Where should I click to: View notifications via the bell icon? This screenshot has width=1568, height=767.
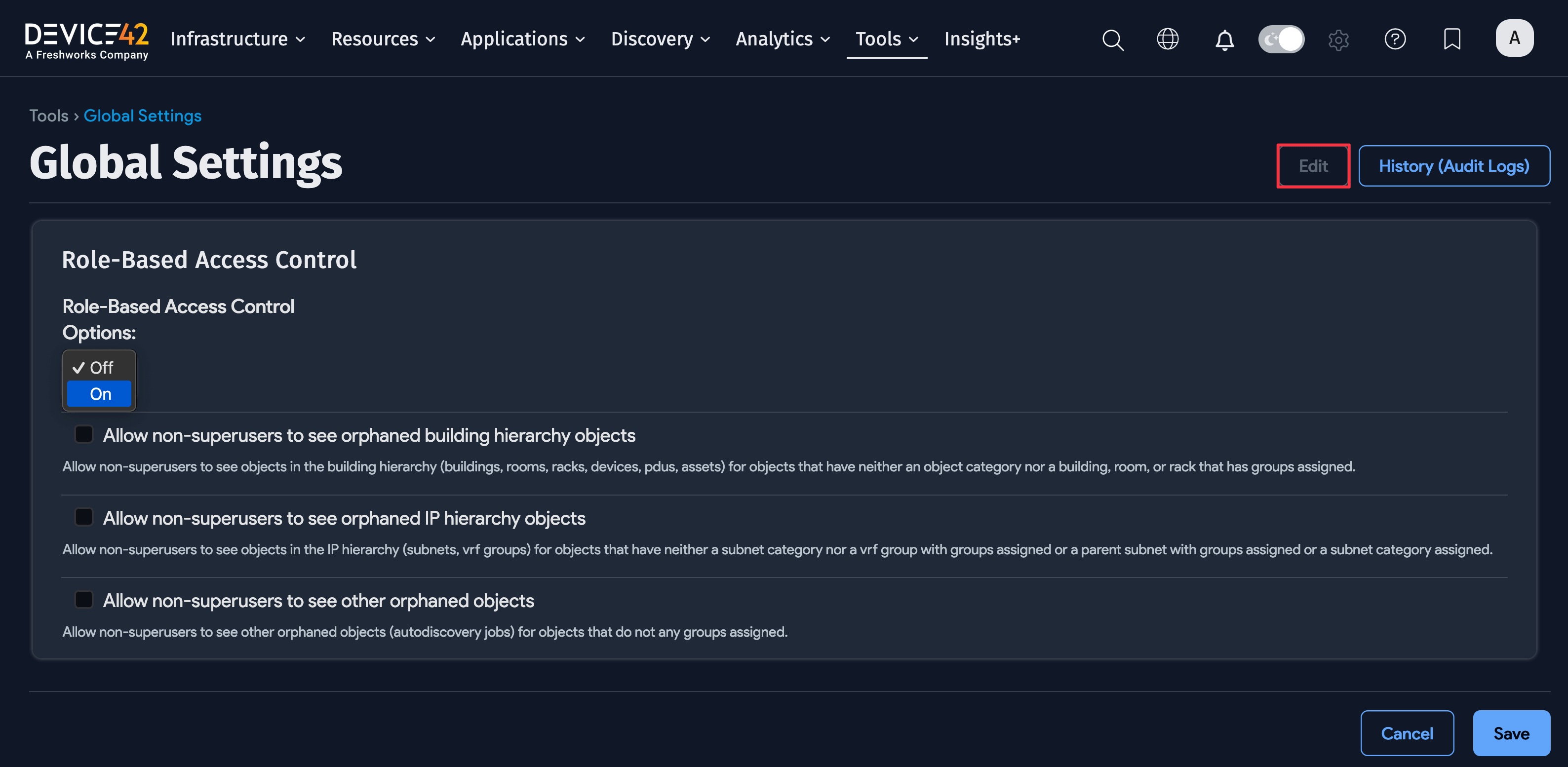click(x=1224, y=39)
